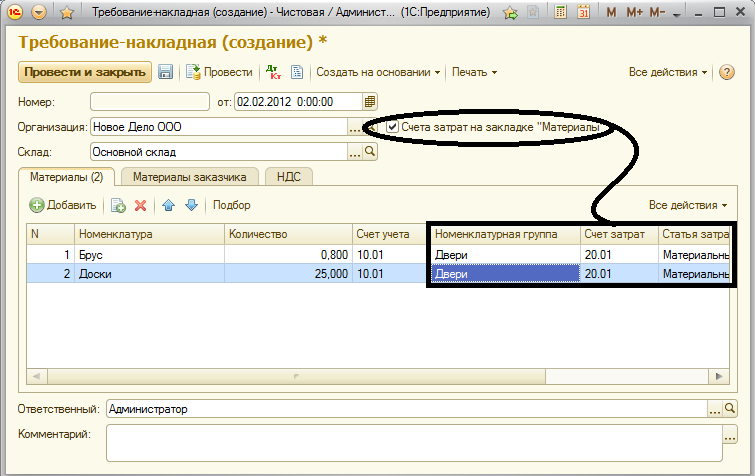Click magnifier icon next to Склад
Image resolution: width=755 pixels, height=476 pixels.
pyautogui.click(x=370, y=152)
